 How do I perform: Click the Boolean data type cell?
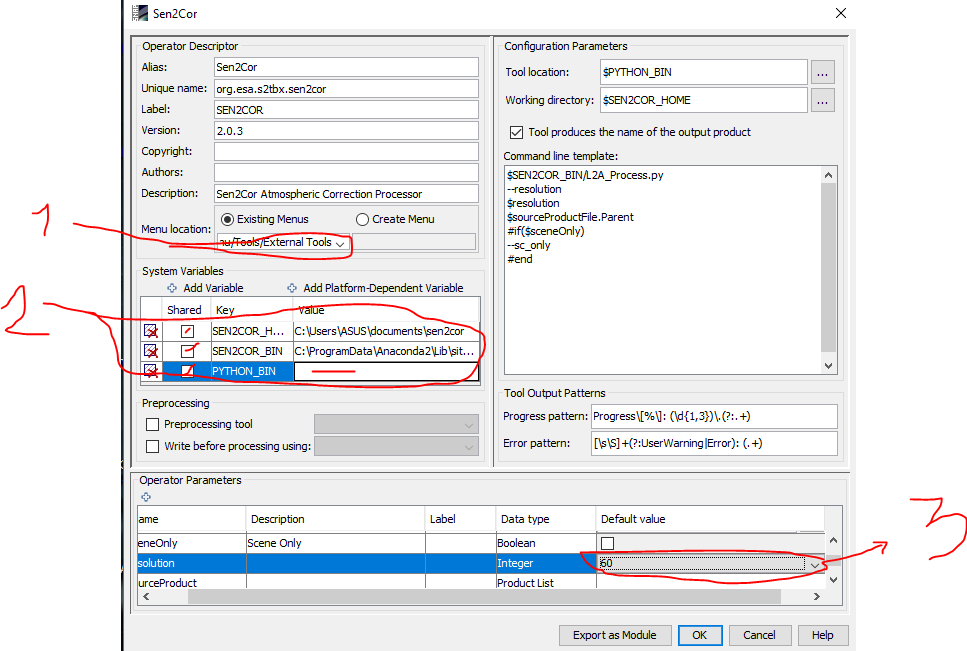tap(546, 543)
